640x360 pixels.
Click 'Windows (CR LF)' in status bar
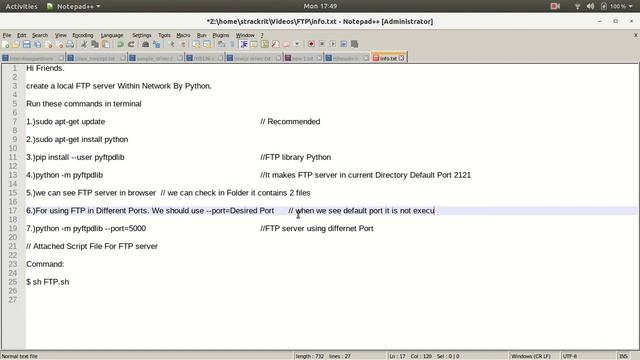pyautogui.click(x=531, y=356)
